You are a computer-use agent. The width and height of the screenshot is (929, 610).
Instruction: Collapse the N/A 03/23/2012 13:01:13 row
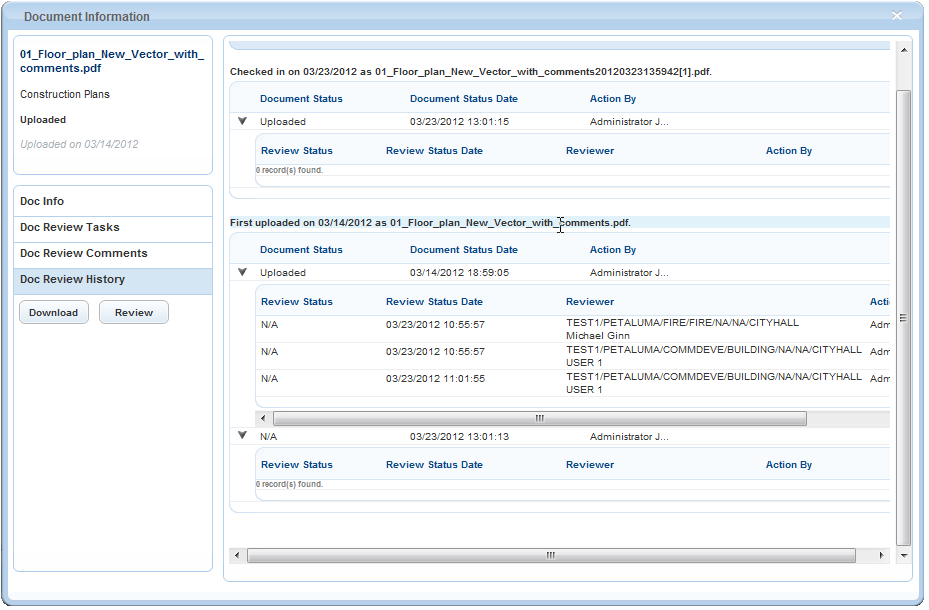click(x=242, y=436)
